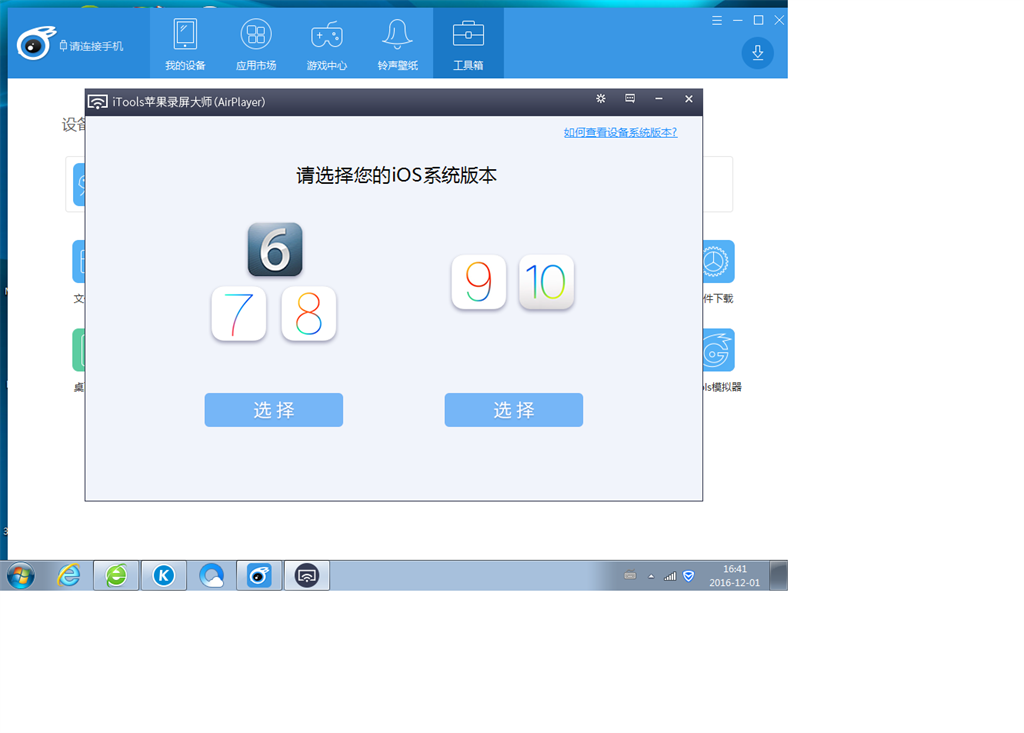Click the iOS 10 icon
Screen dimensions: 1024x733
pos(546,282)
